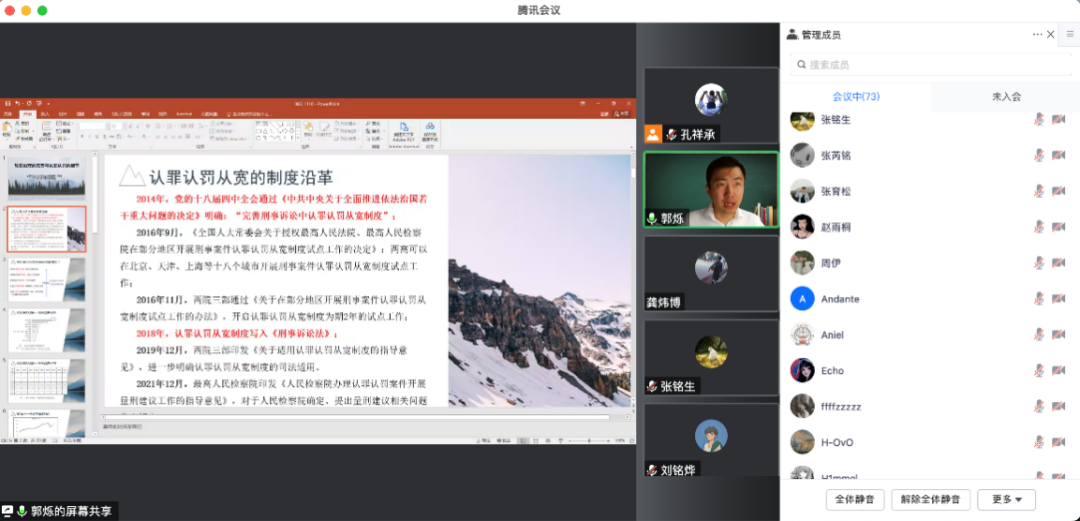This screenshot has height=521, width=1080.
Task: Open the three-dot menu in 管理成员 header
Action: tap(1038, 34)
